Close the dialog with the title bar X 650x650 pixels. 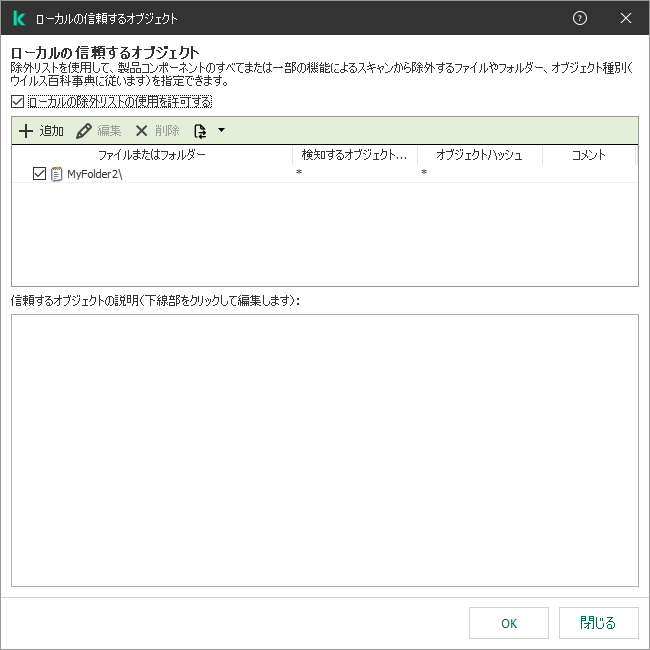tap(626, 18)
